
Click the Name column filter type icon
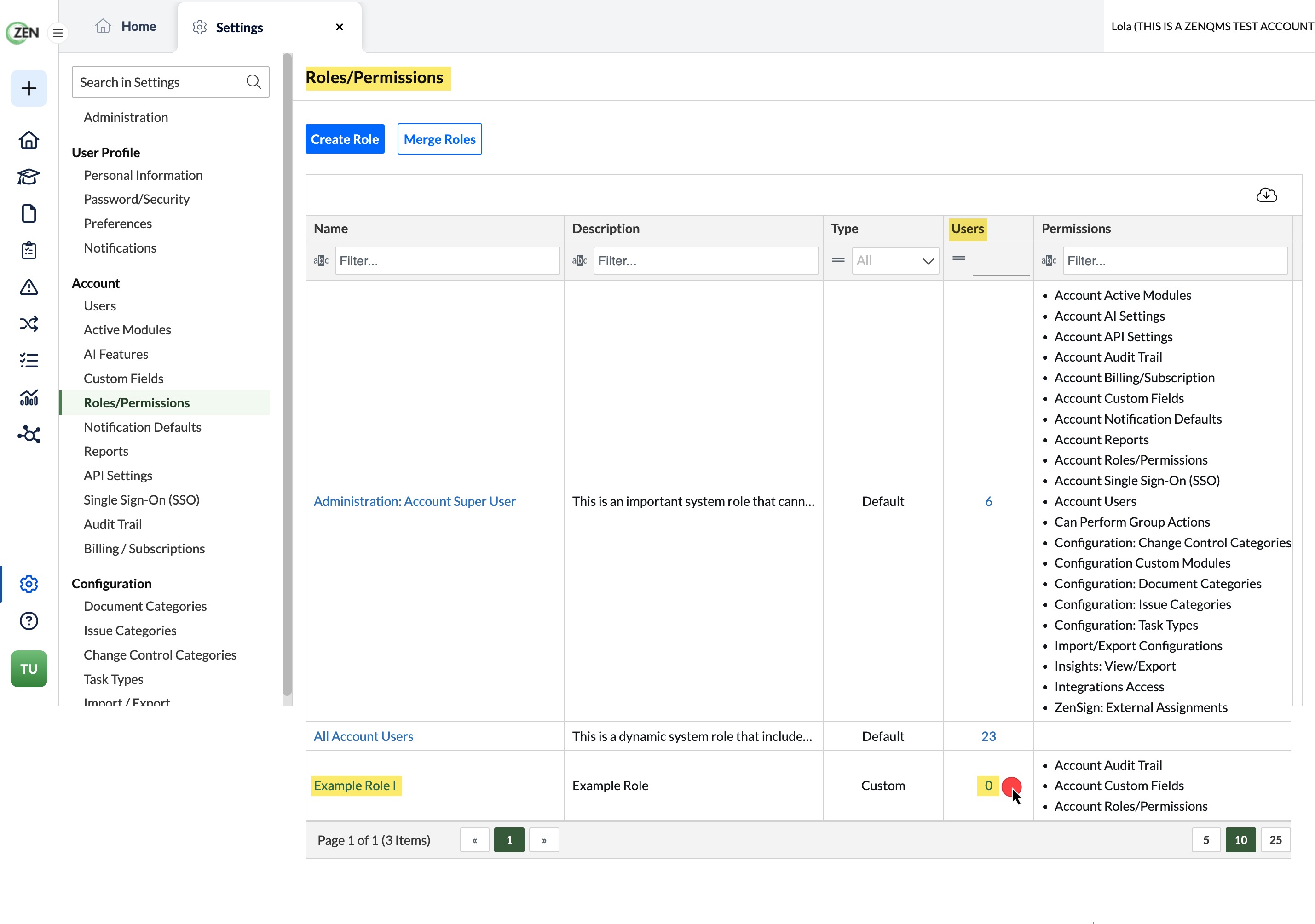point(321,260)
